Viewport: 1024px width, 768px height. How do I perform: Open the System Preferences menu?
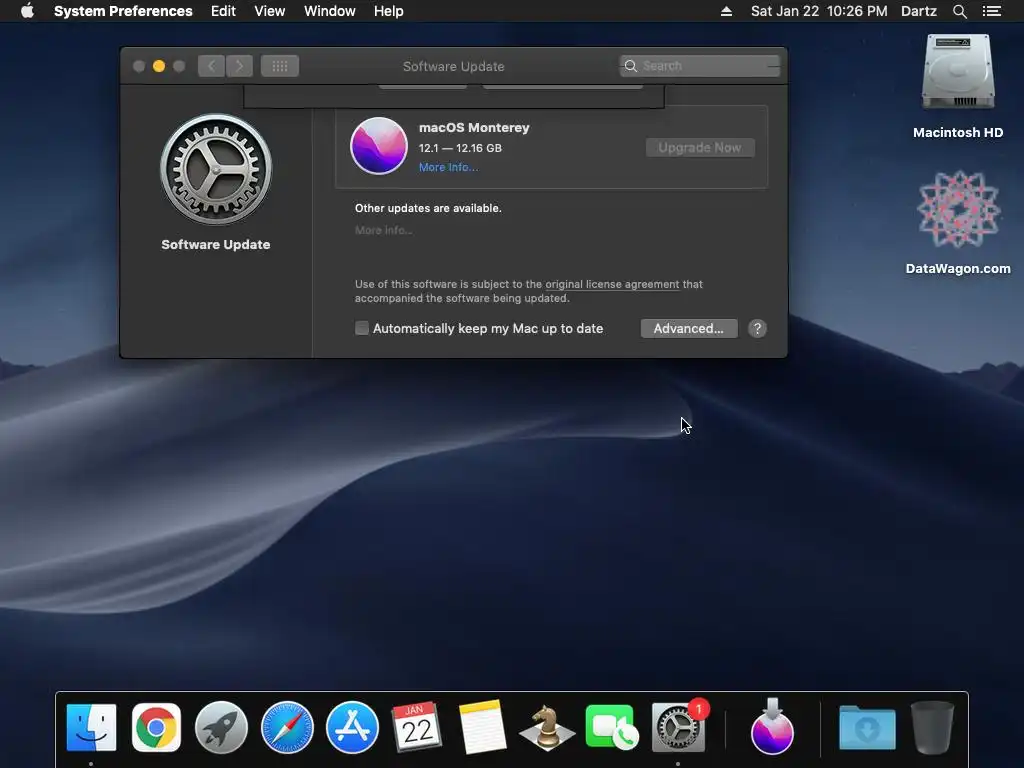[x=123, y=11]
